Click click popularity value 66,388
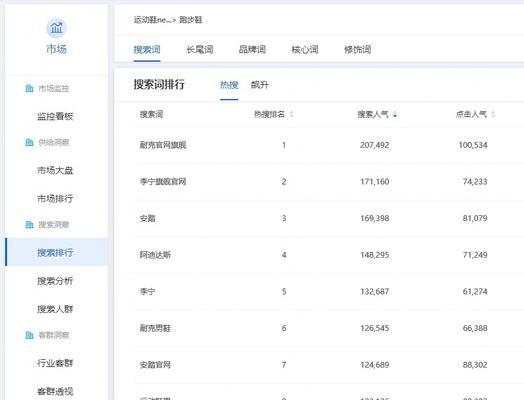 point(475,328)
